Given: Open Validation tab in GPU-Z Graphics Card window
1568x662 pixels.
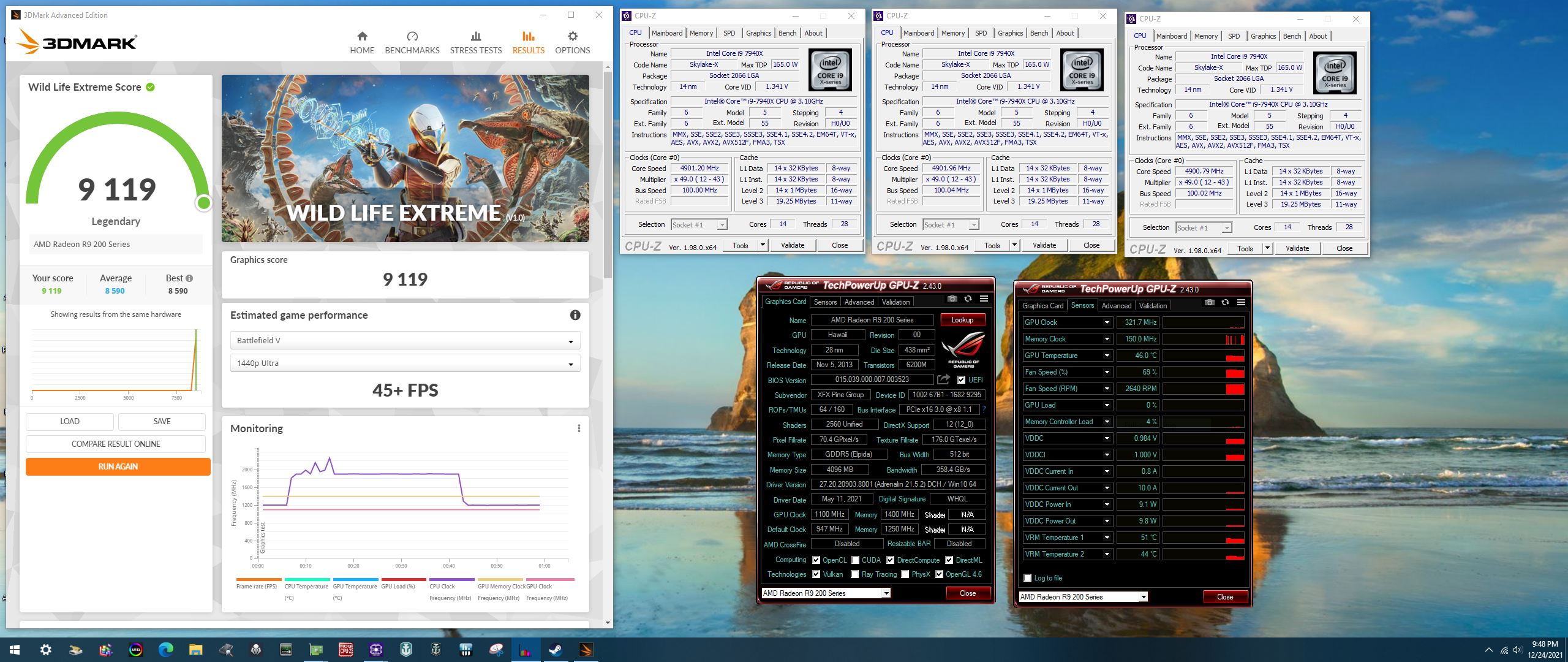Looking at the screenshot, I should coord(895,302).
